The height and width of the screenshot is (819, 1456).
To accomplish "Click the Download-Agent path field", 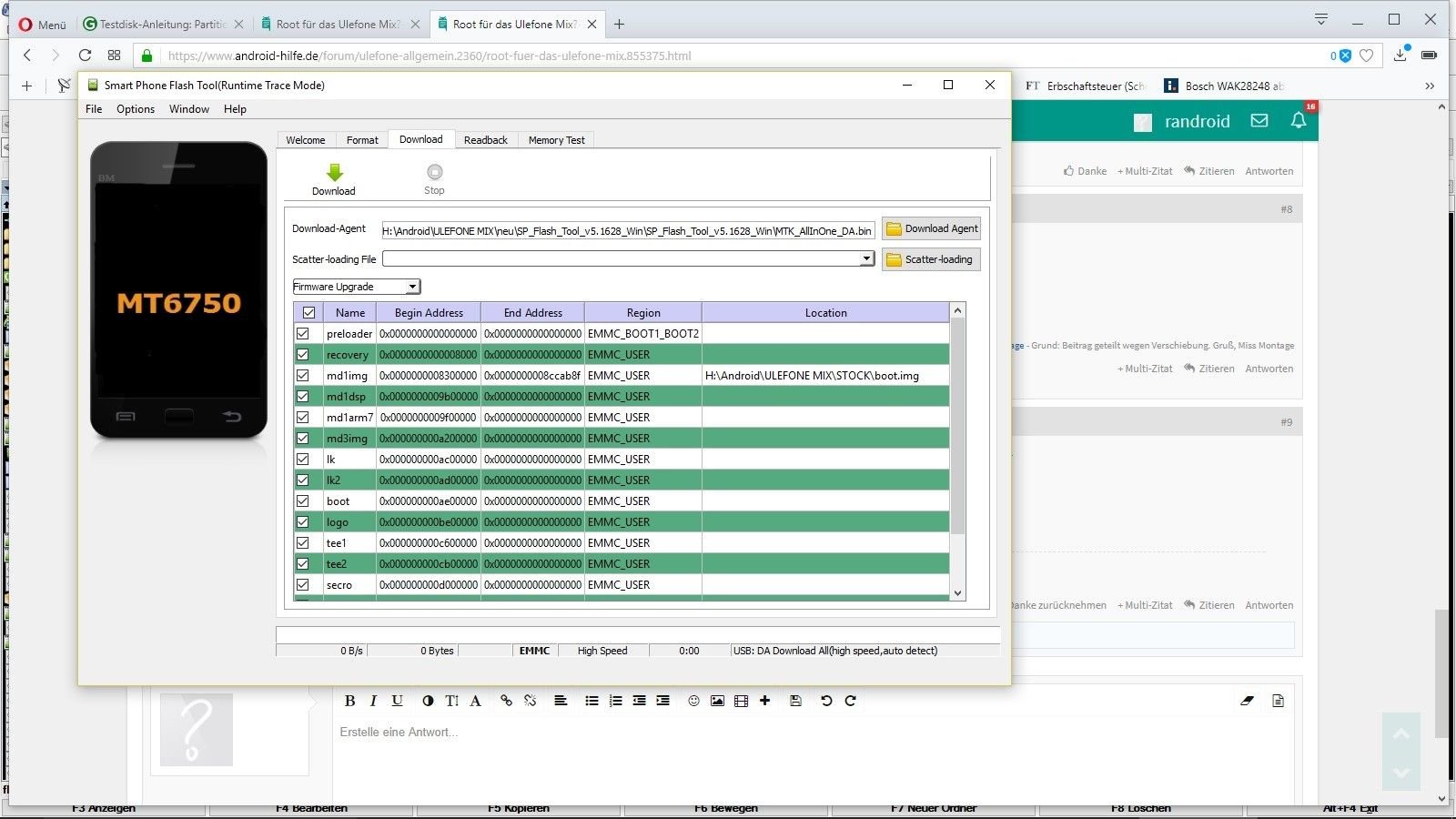I will (x=628, y=230).
